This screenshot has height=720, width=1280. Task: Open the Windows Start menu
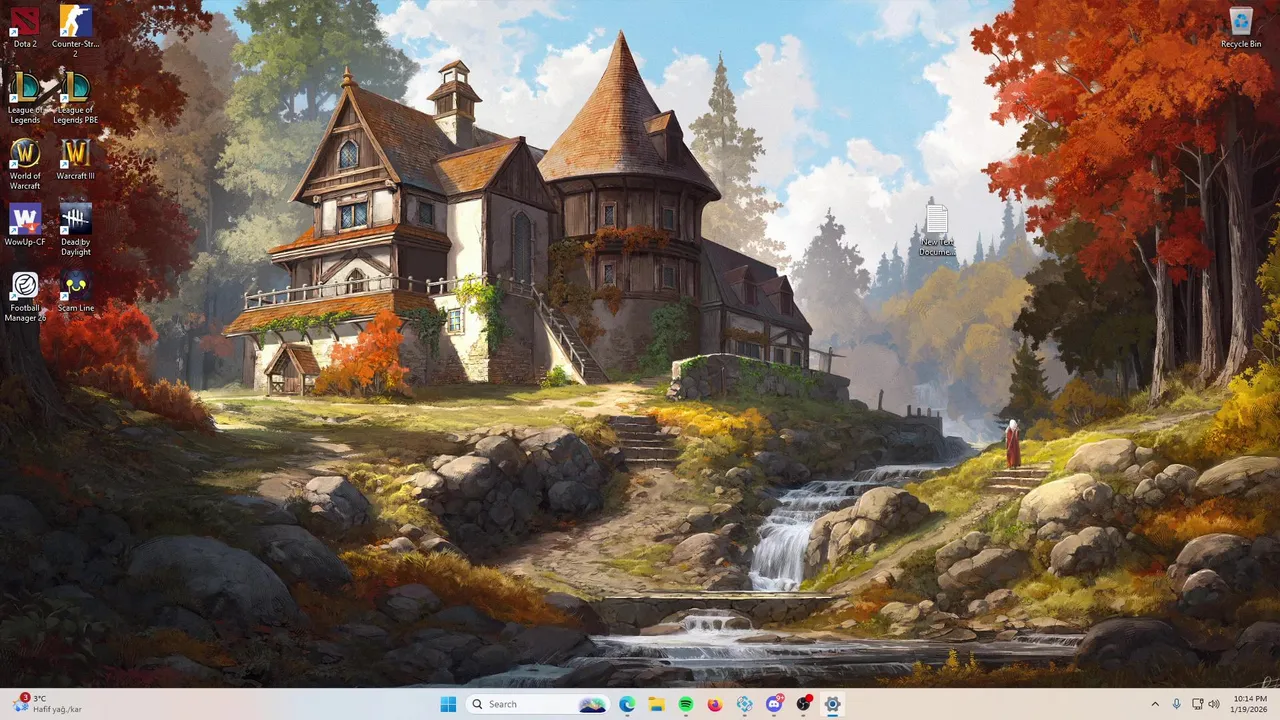coord(448,704)
